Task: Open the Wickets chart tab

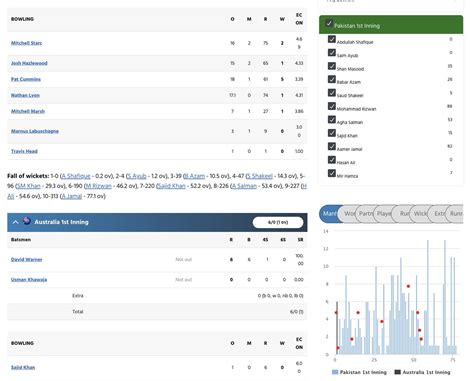Action: 419,214
